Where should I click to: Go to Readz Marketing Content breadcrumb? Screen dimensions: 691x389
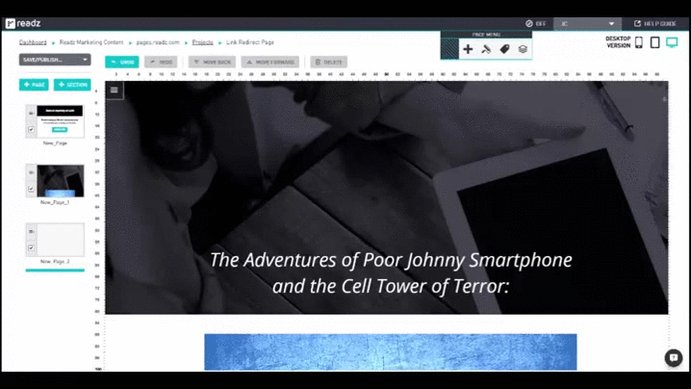pyautogui.click(x=91, y=42)
